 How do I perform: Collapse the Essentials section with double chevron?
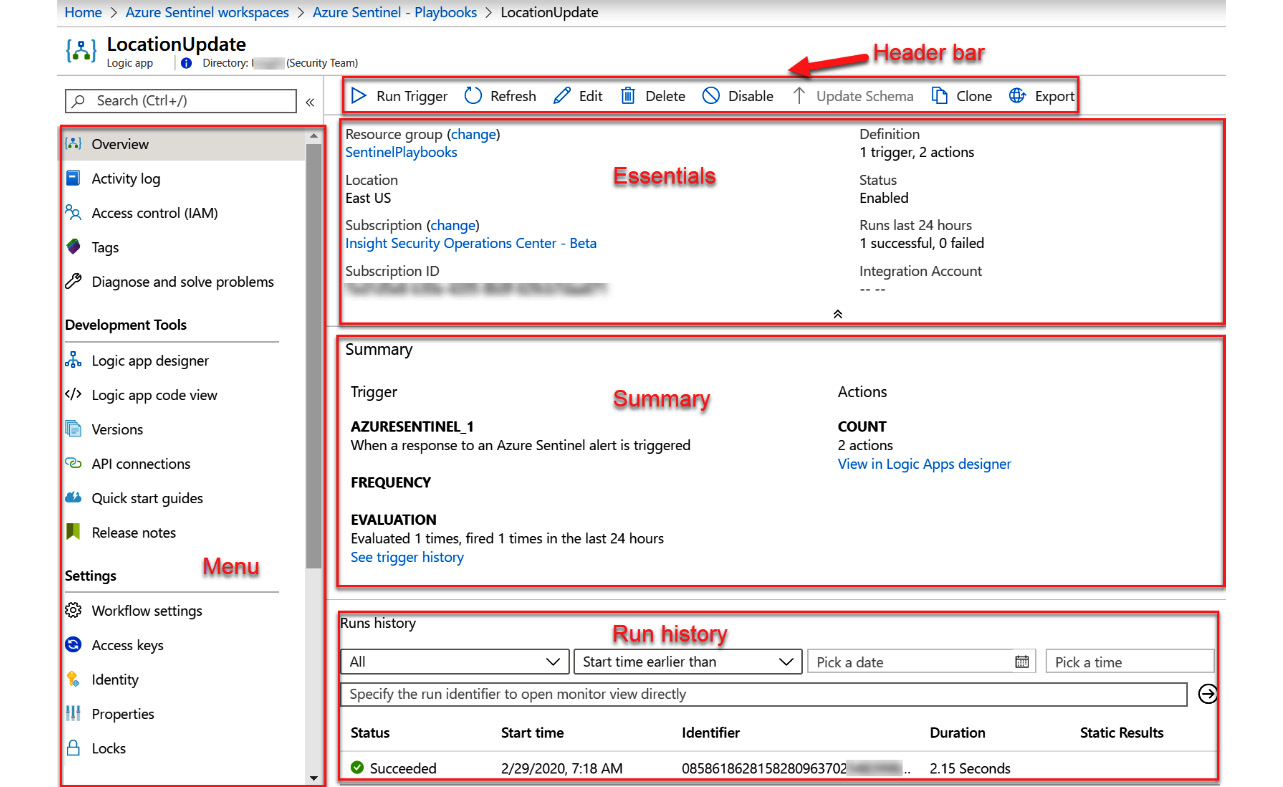pos(838,314)
